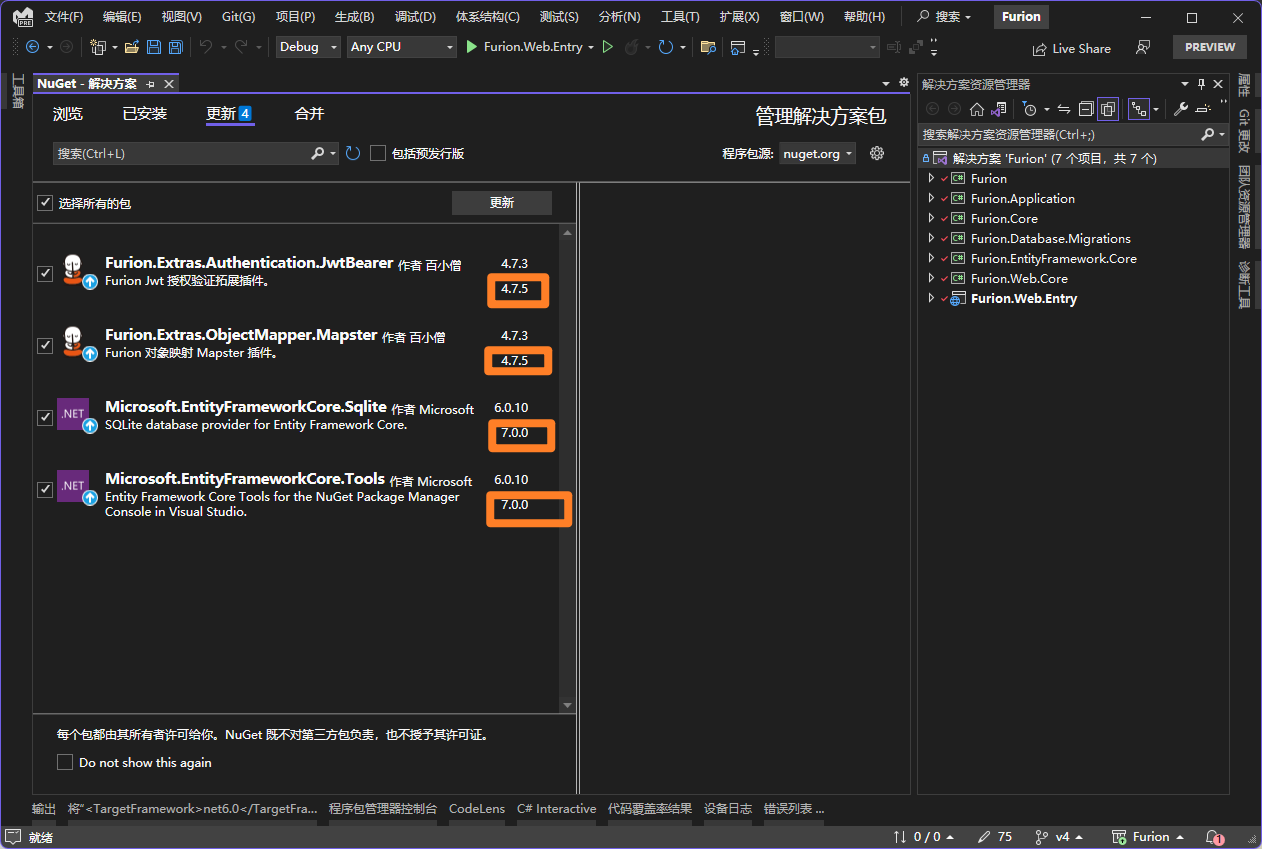
Task: Click package list scrollbar down arrow
Action: (x=568, y=705)
